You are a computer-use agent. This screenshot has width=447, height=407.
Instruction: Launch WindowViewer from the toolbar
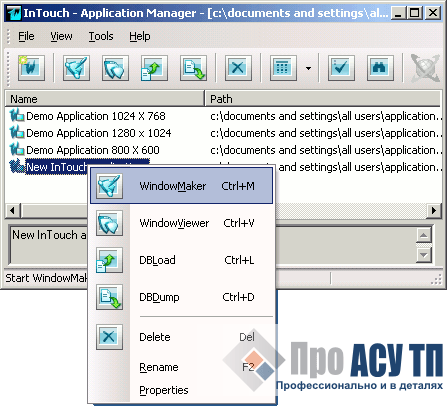115,68
